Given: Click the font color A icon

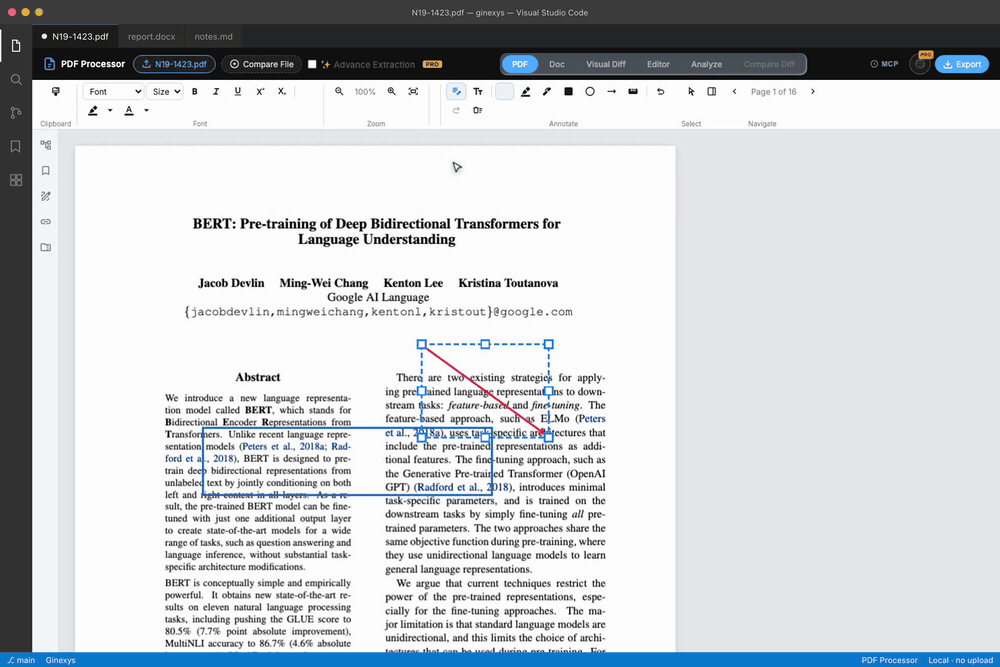Looking at the screenshot, I should [129, 110].
